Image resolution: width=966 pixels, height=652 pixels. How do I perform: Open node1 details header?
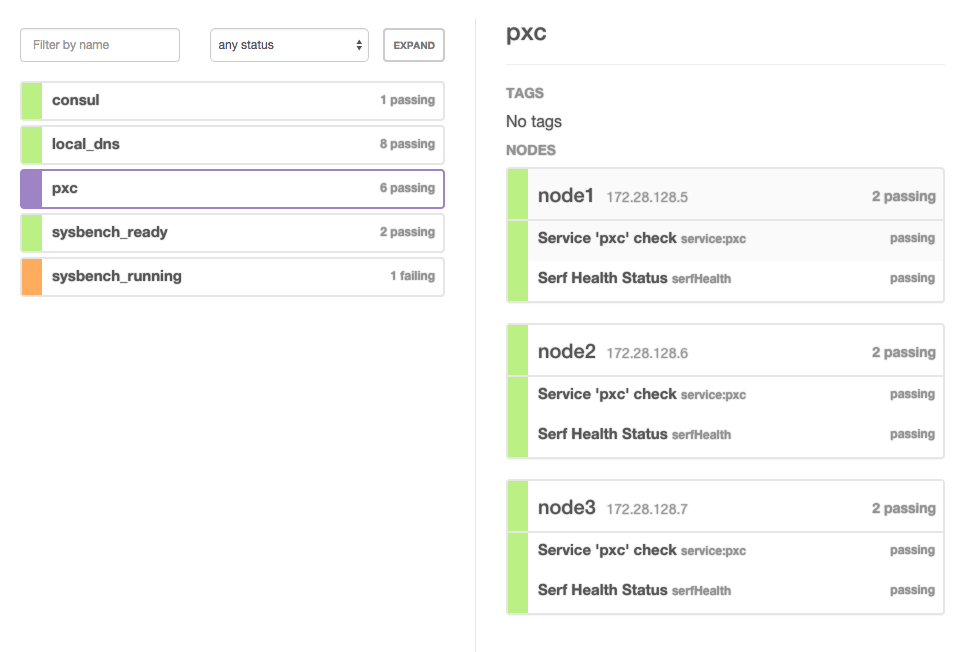pyautogui.click(x=735, y=196)
